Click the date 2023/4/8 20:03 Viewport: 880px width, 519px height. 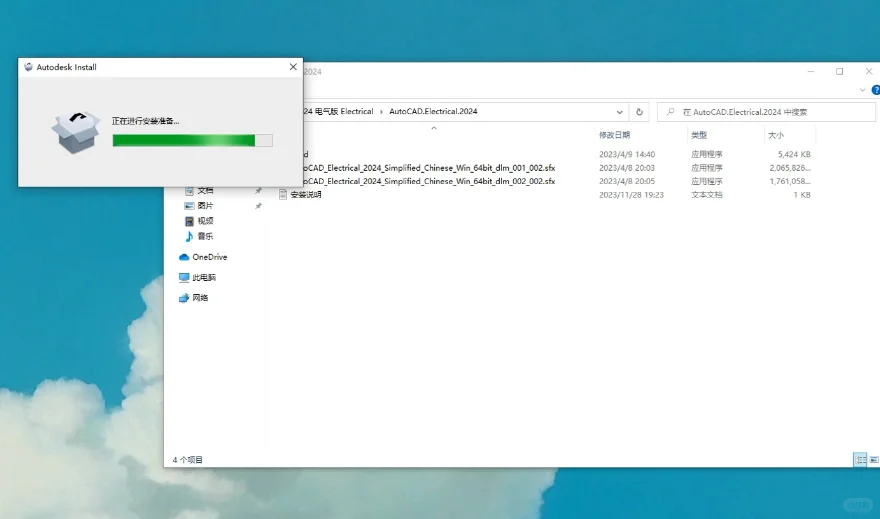(627, 168)
